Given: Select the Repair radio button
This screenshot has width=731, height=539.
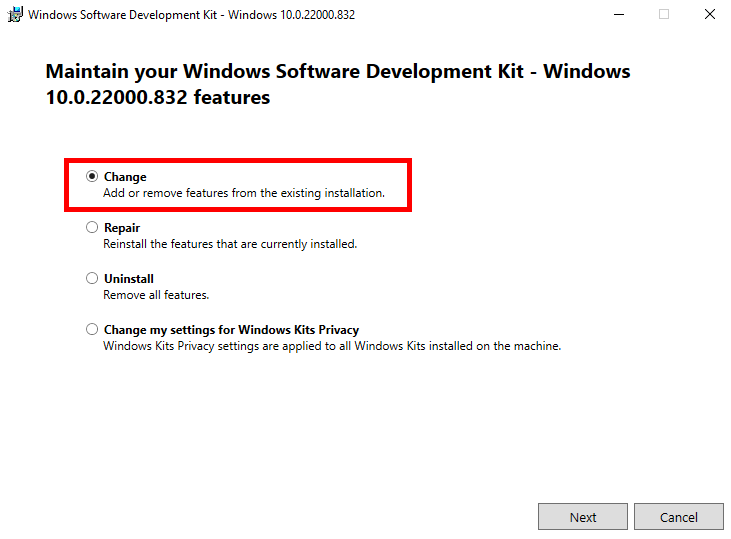Looking at the screenshot, I should (92, 228).
